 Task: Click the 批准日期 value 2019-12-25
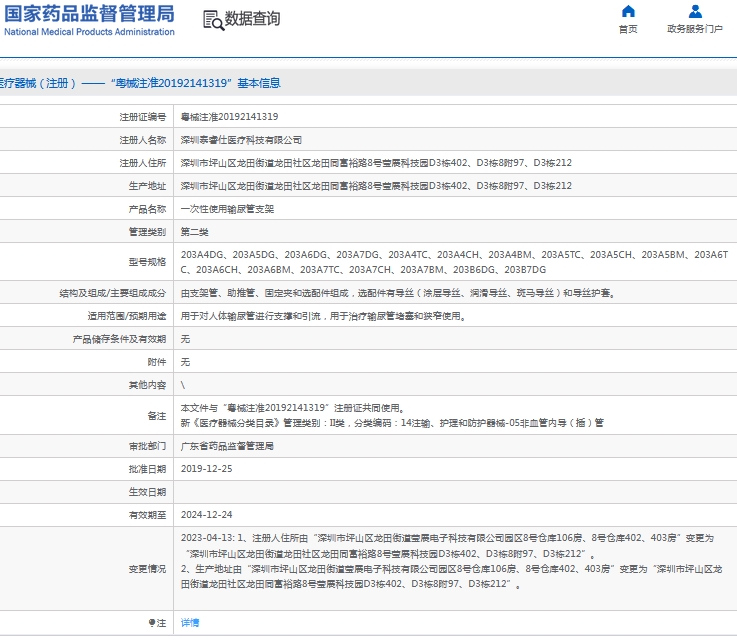207,469
